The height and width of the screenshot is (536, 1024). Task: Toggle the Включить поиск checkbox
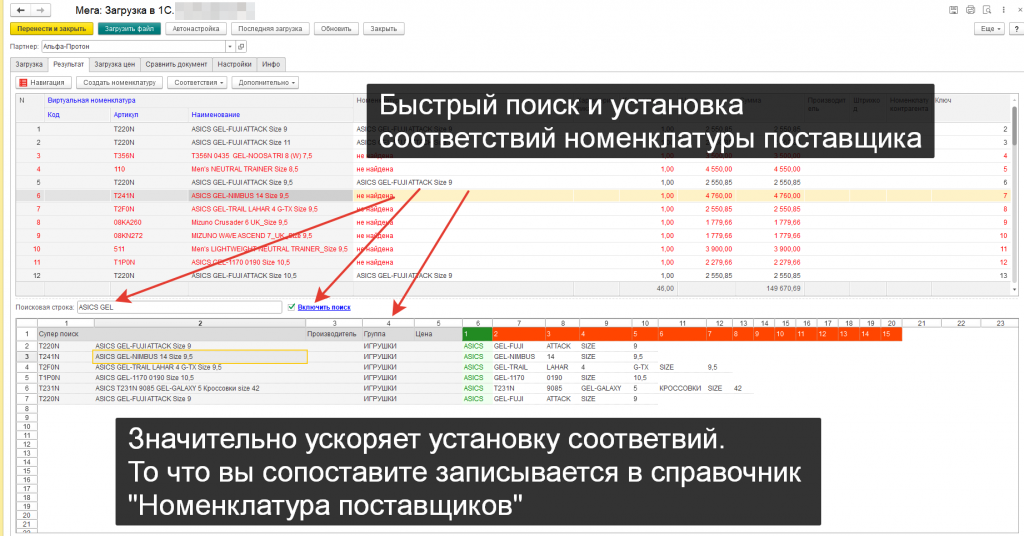291,307
